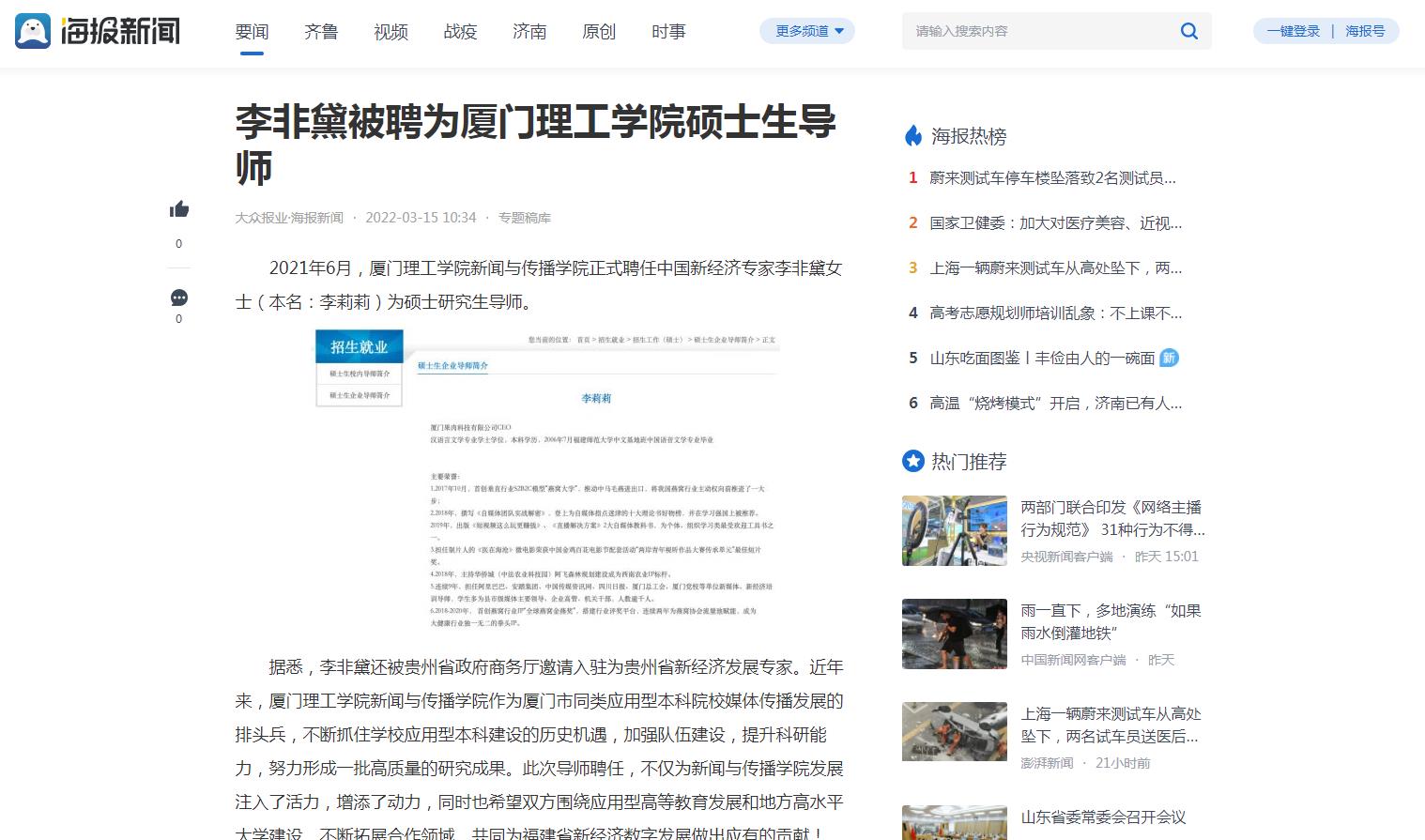Click the embedded 李莉莉 profile screenshot image
Screen dimensions: 1425x840
[548, 479]
